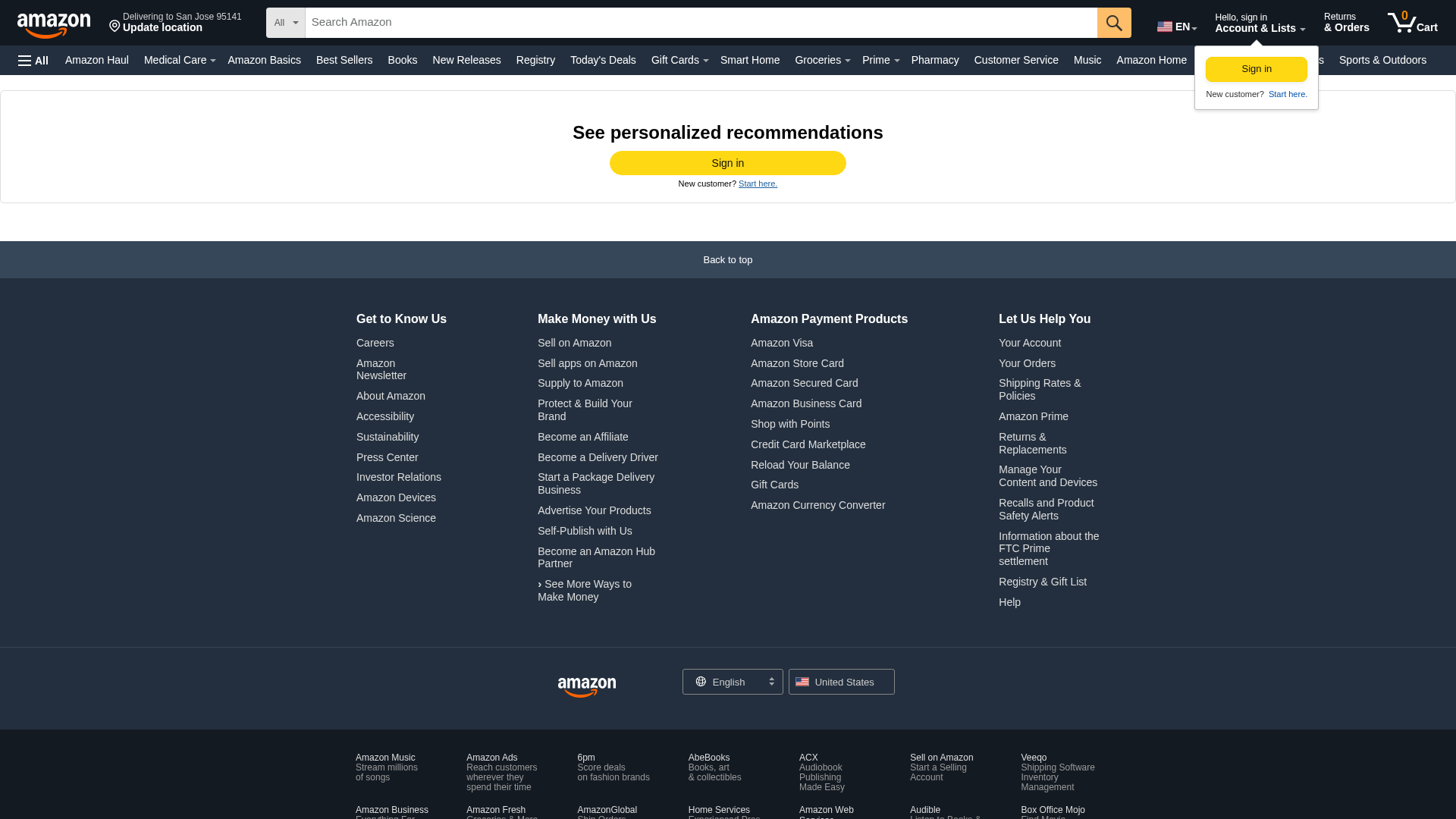Open the Help footer link
Screen dimensions: 1456x819
[x=1009, y=602]
